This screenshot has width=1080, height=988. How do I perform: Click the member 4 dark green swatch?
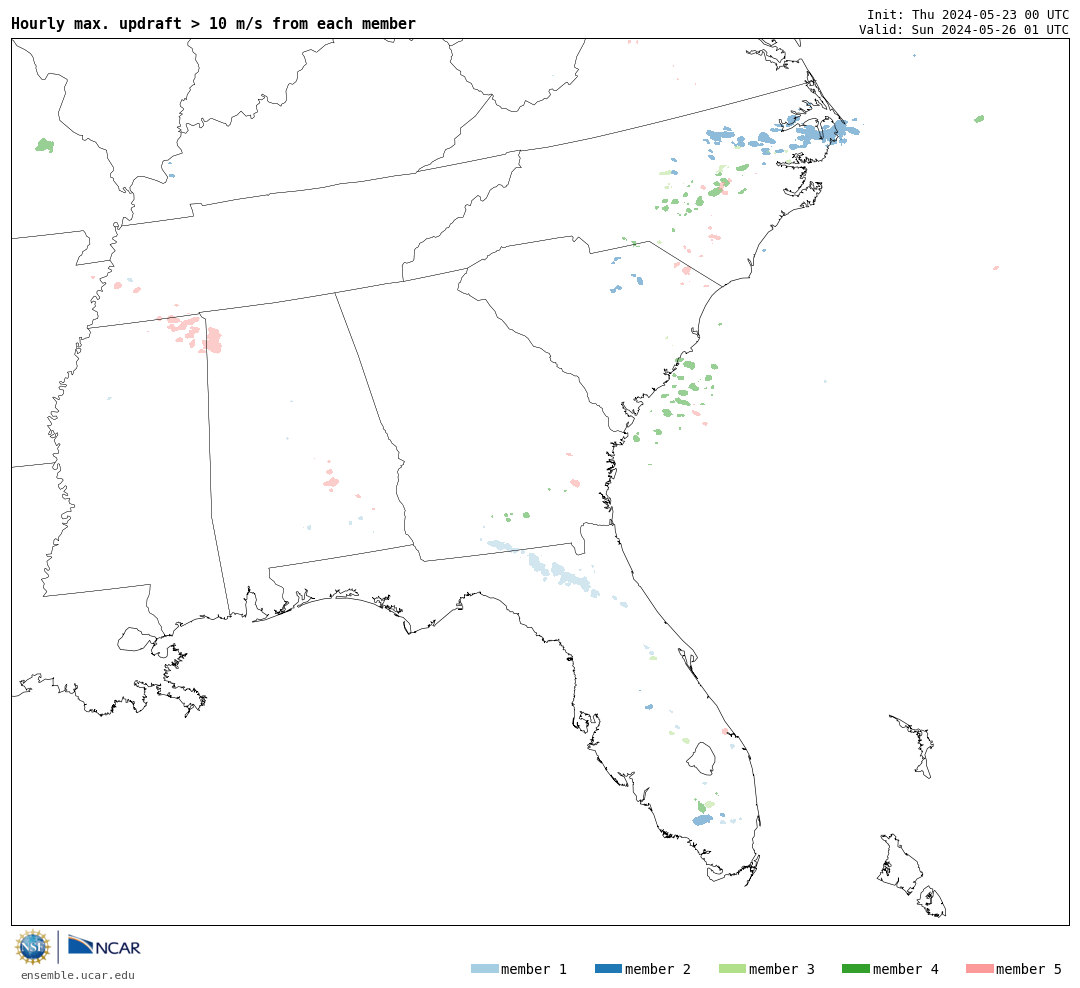click(855, 969)
